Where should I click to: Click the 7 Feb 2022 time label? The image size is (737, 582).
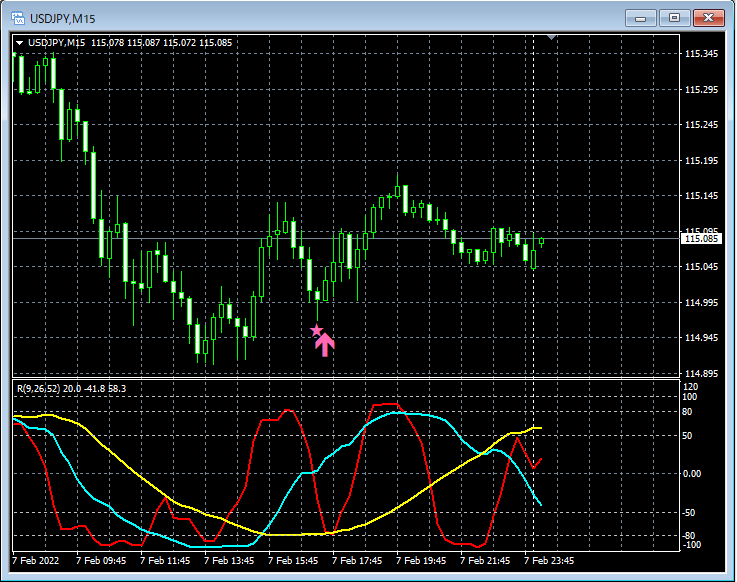click(x=36, y=560)
